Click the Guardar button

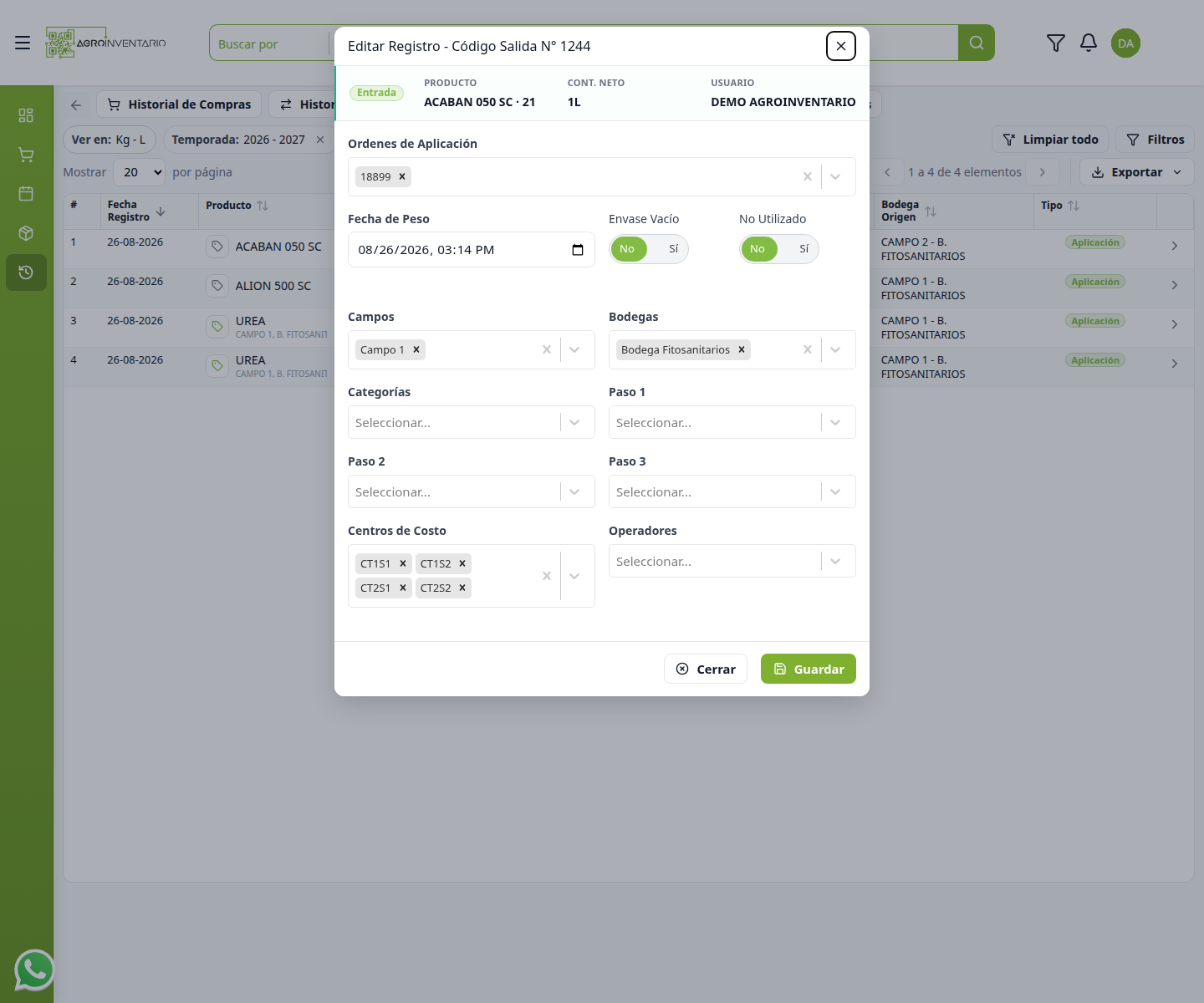[x=809, y=669]
